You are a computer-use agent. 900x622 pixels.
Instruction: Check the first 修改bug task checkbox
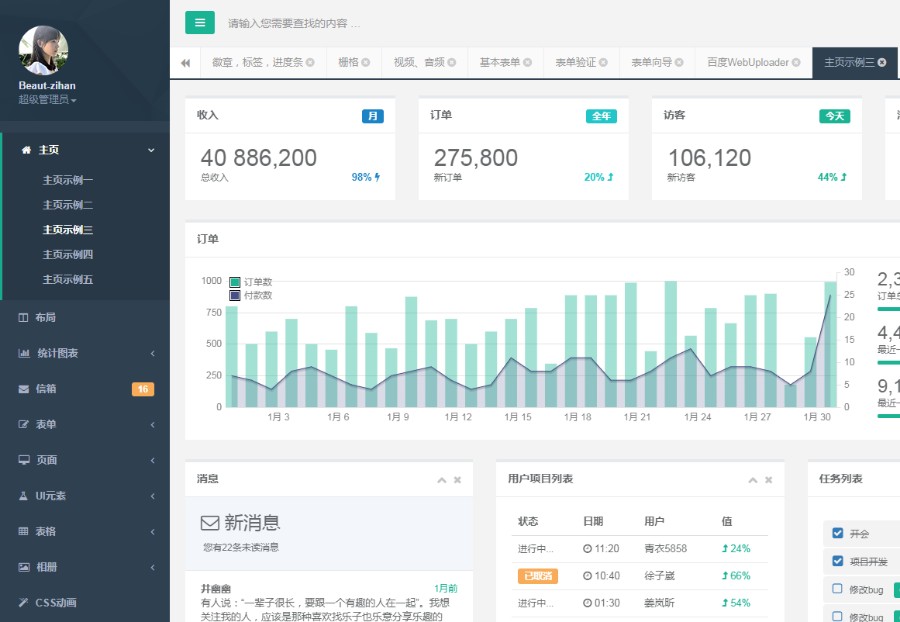pos(837,589)
